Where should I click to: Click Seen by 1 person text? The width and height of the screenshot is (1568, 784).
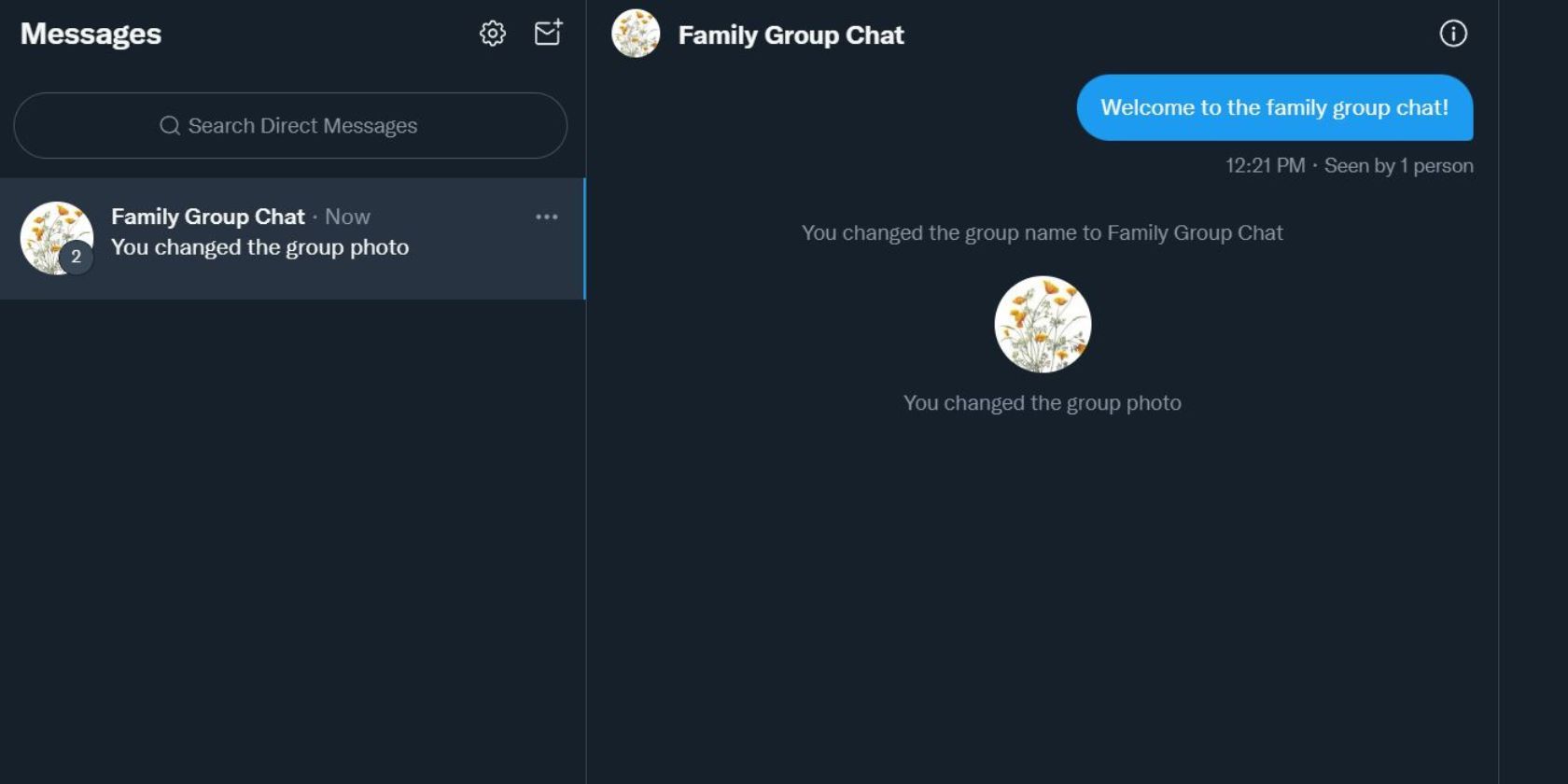1398,166
